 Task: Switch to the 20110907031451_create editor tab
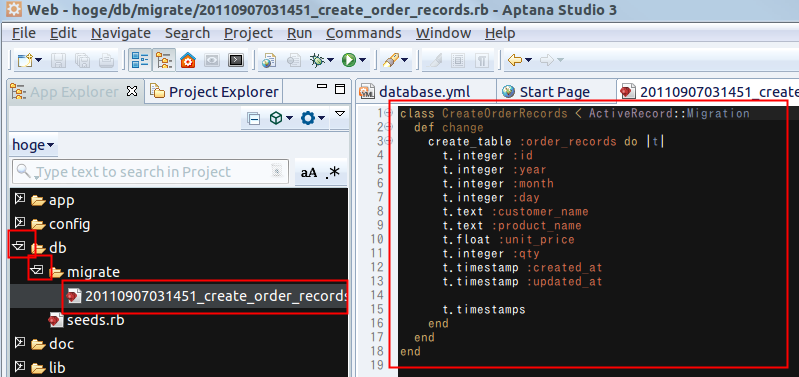708,92
